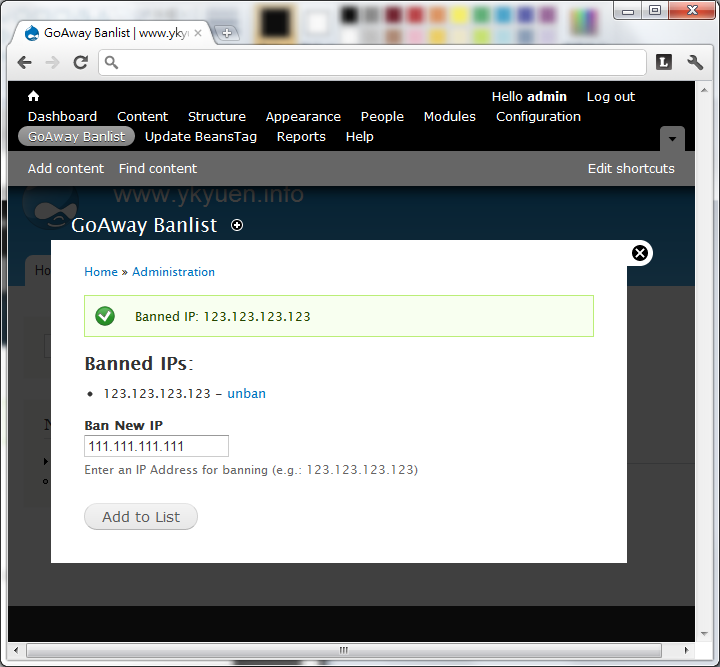Close the overlay with the X icon
The width and height of the screenshot is (720, 667).
point(641,253)
